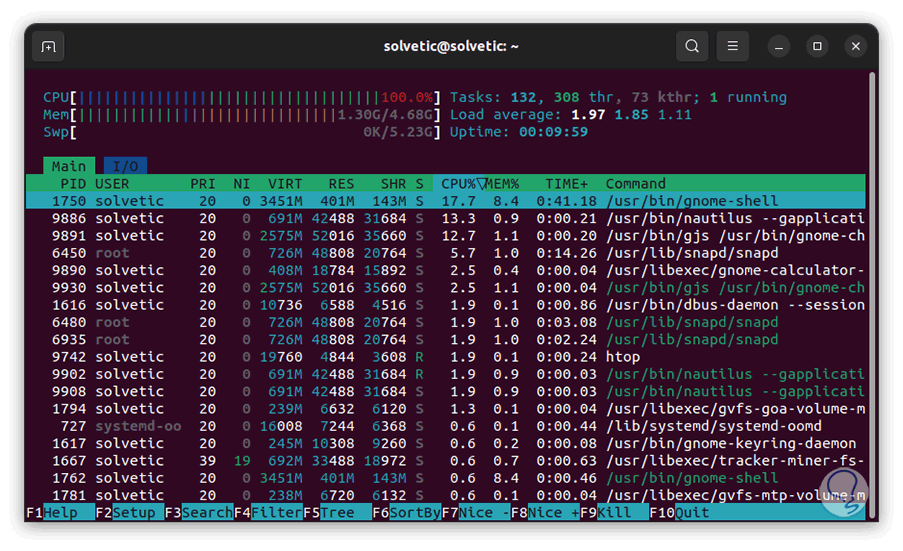Select systemd-oomd process 727
Screen dimensions: 903x551
[x=445, y=426]
